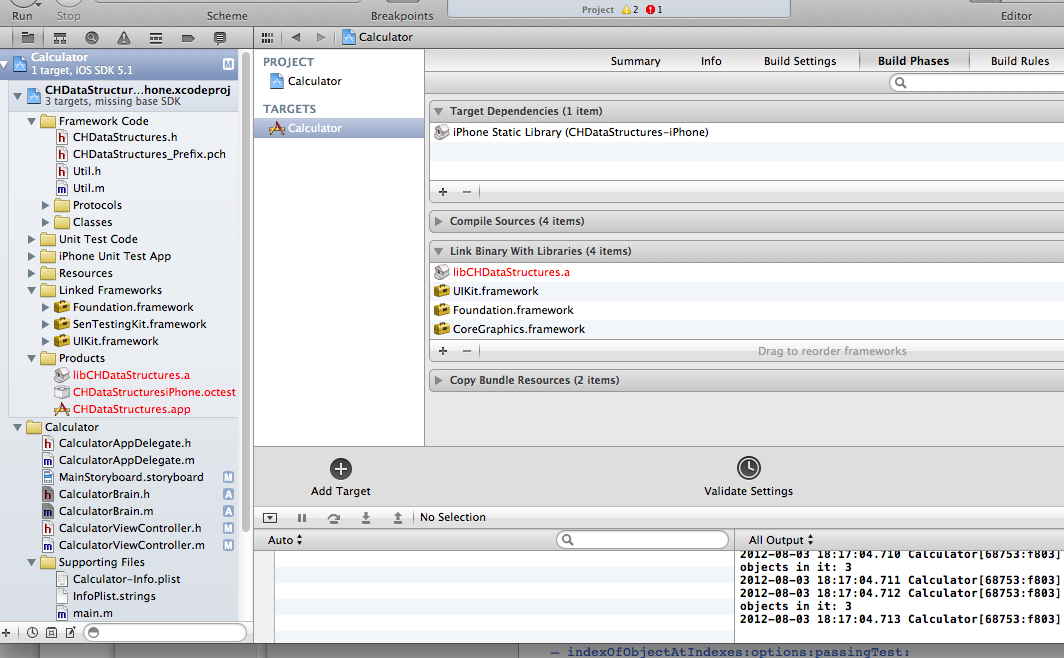Open the Breakpoint navigator icon

(188, 38)
